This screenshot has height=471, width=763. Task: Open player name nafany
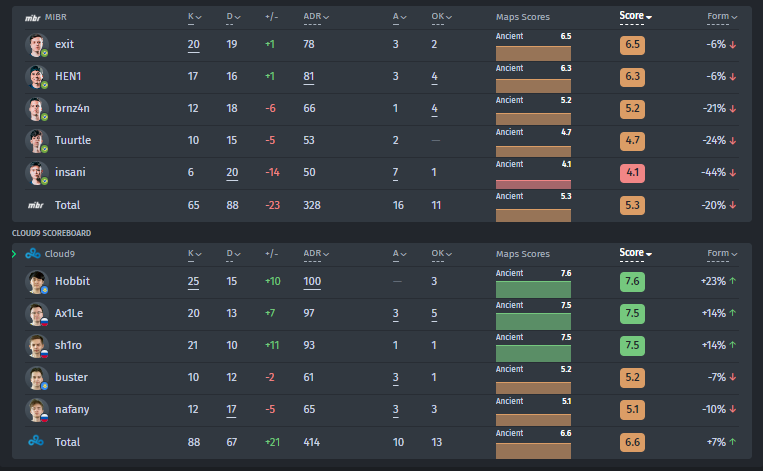click(73, 410)
